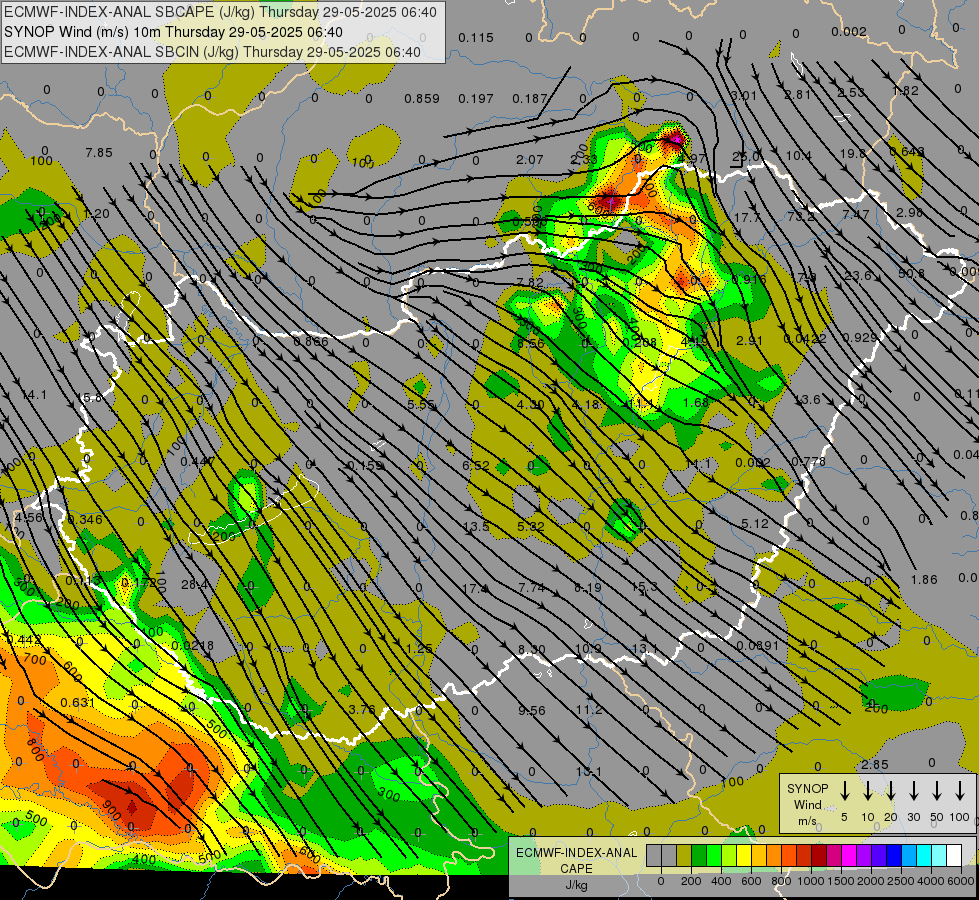Select the SBCAPE title line in header box

point(220,12)
